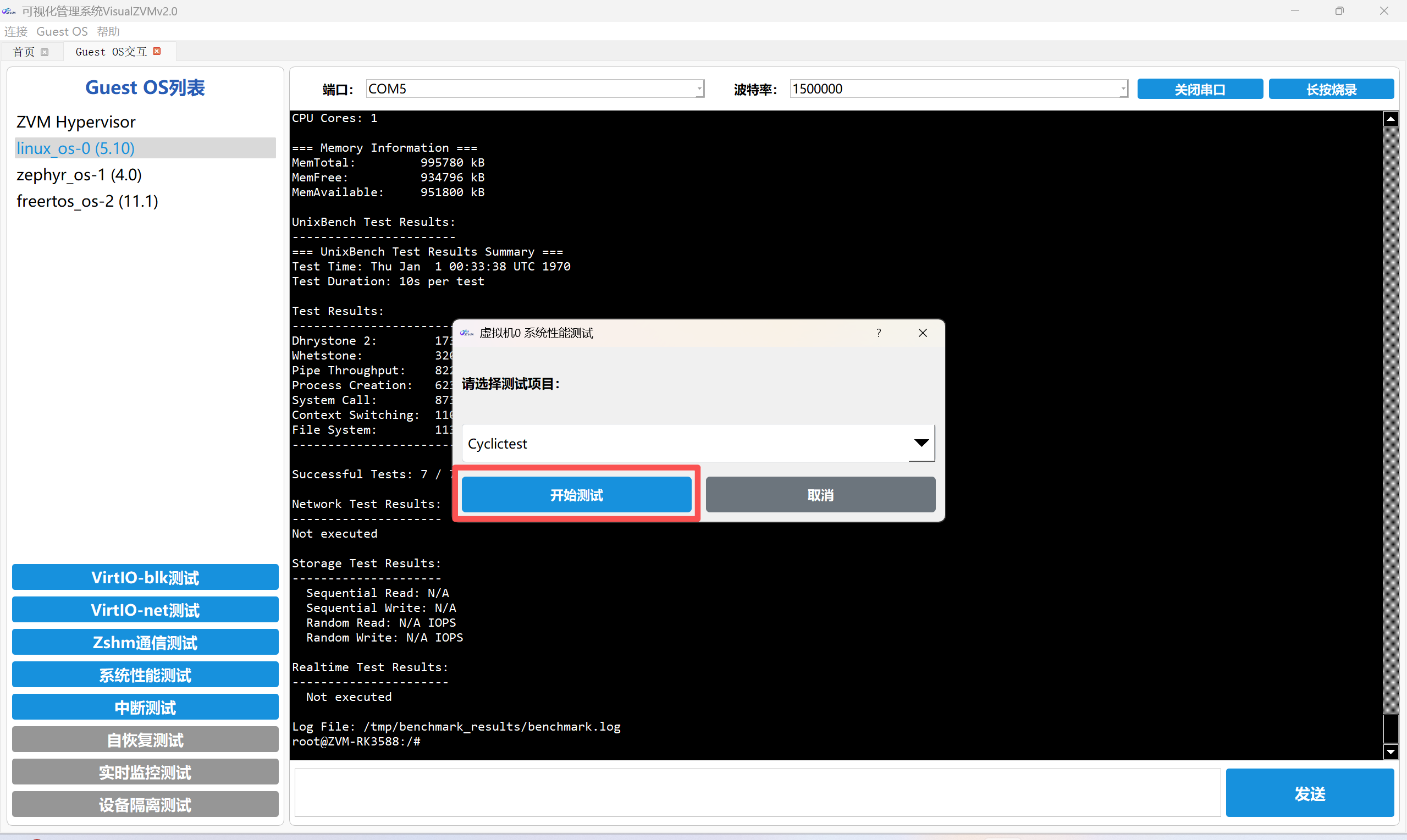The width and height of the screenshot is (1407, 840).
Task: Close the 首页 tab with its x icon
Action: 45,52
